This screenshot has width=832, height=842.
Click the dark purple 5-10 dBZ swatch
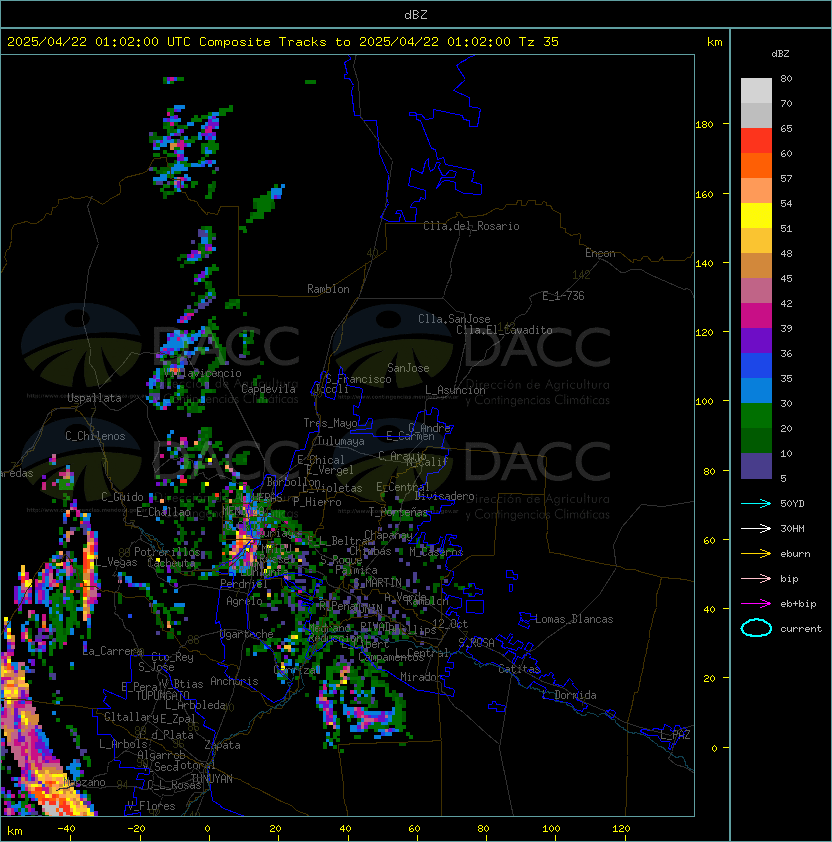[756, 466]
